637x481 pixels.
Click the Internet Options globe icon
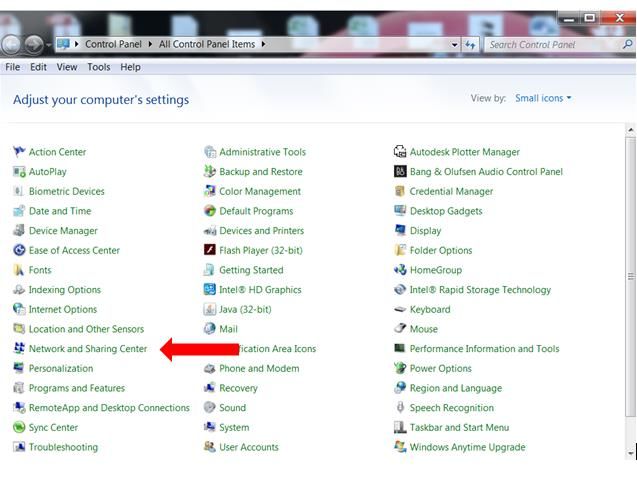click(x=19, y=309)
